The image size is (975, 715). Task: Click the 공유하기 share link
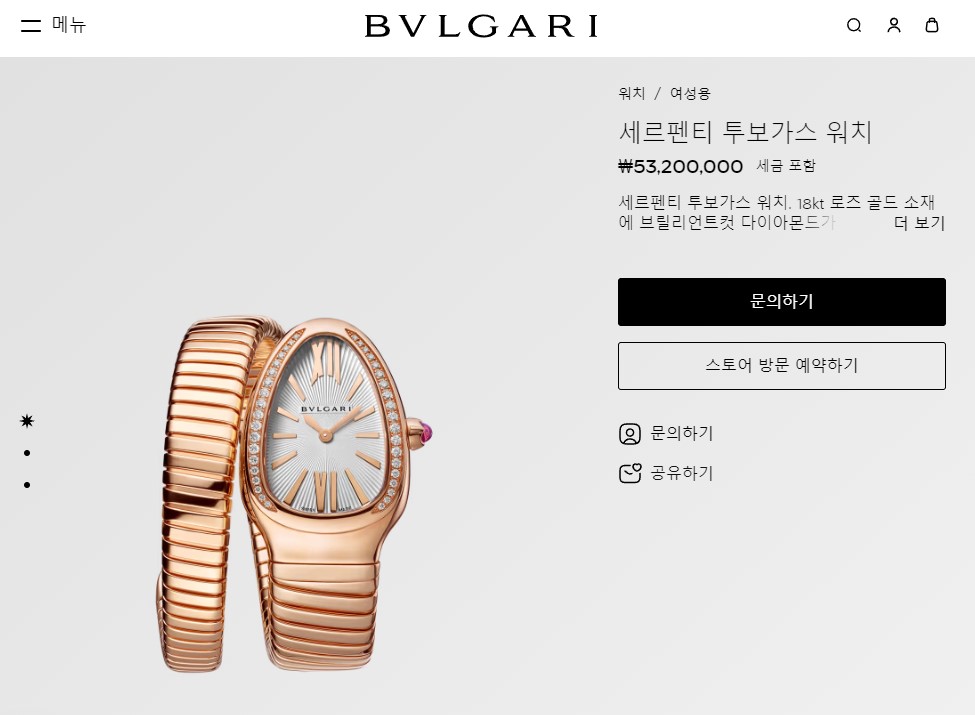click(682, 473)
